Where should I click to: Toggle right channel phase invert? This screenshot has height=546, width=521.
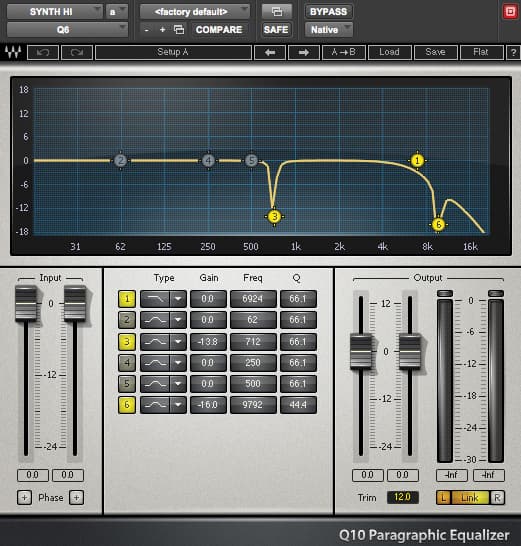[76, 498]
